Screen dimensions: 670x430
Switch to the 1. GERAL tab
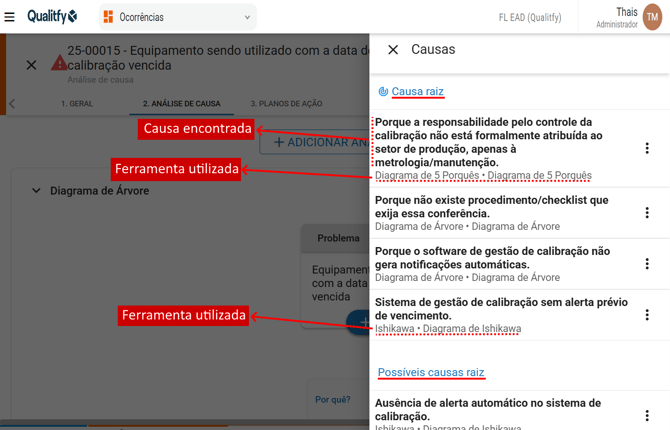(77, 104)
